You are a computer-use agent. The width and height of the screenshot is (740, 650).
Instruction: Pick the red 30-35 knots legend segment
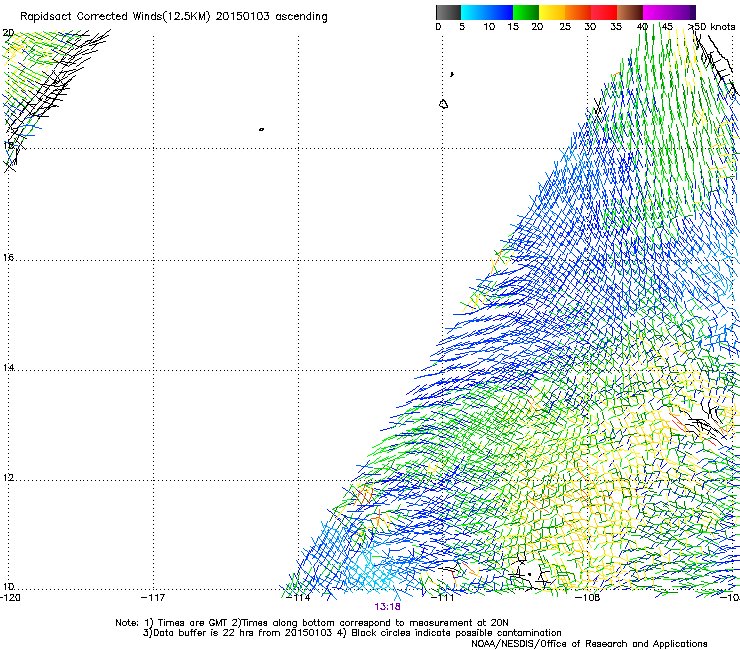point(604,12)
